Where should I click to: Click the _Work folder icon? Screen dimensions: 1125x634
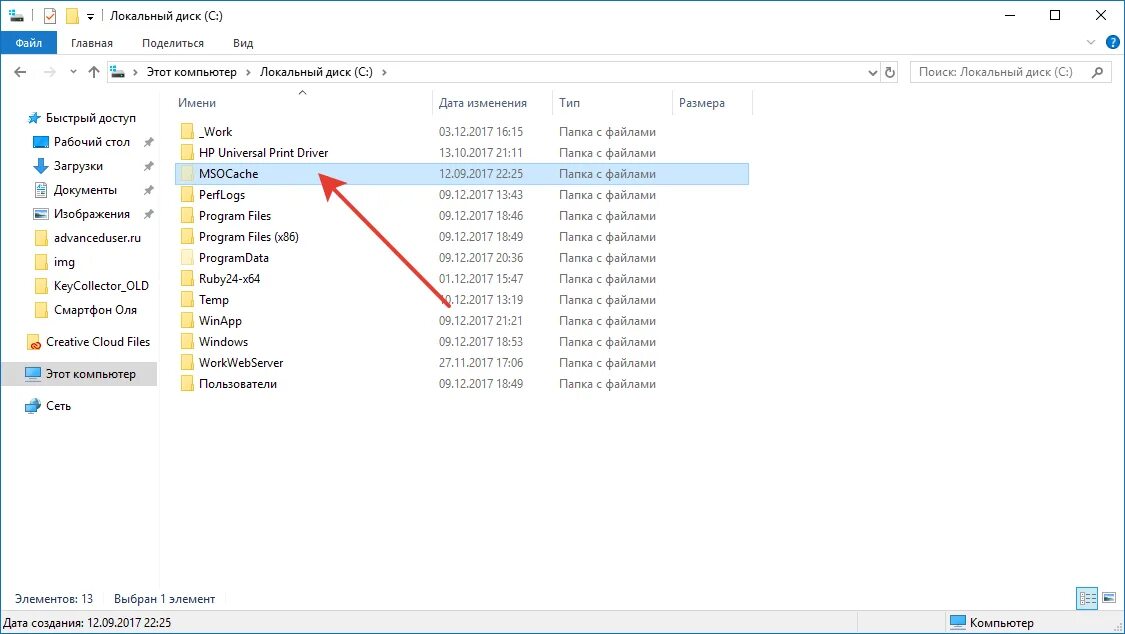point(187,131)
